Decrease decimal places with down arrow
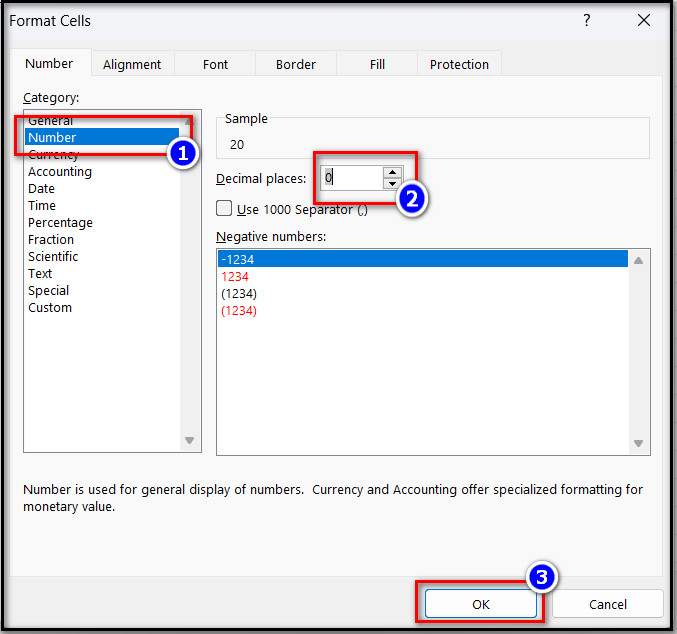This screenshot has height=634, width=677. (392, 184)
